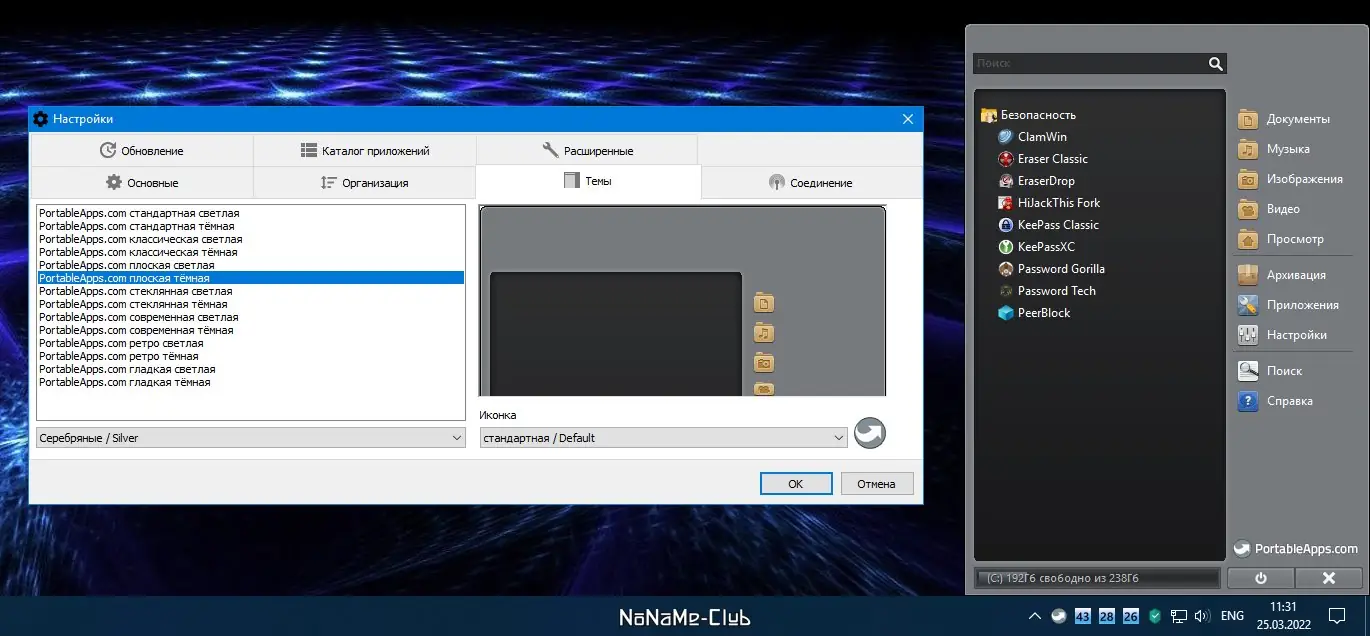Select the Темы tab
The width and height of the screenshot is (1370, 636).
pyautogui.click(x=588, y=182)
